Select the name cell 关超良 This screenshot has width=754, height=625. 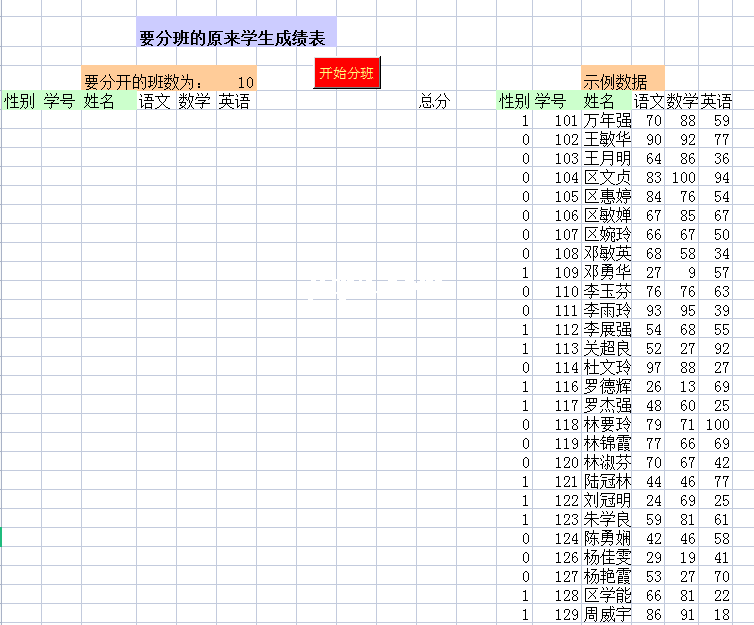pos(607,348)
